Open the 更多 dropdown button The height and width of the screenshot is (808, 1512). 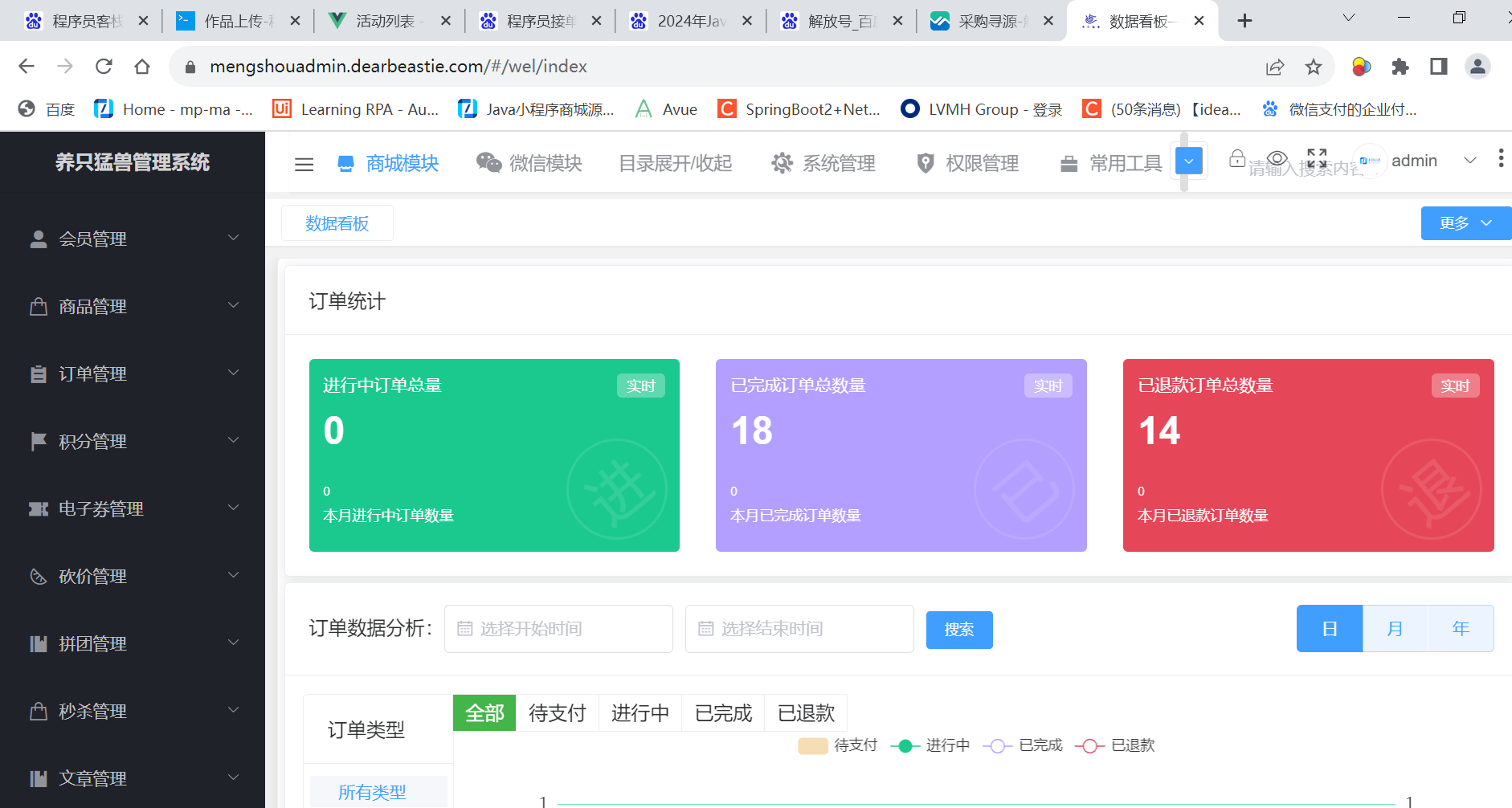point(1466,223)
